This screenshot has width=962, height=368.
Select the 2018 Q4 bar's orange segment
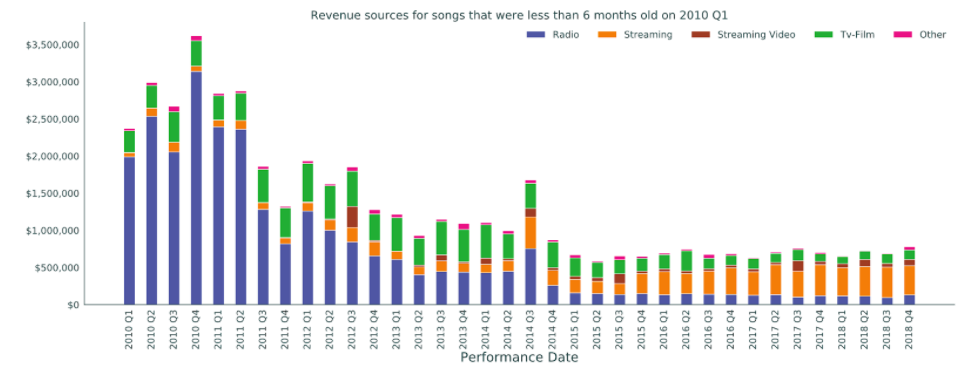click(x=909, y=280)
